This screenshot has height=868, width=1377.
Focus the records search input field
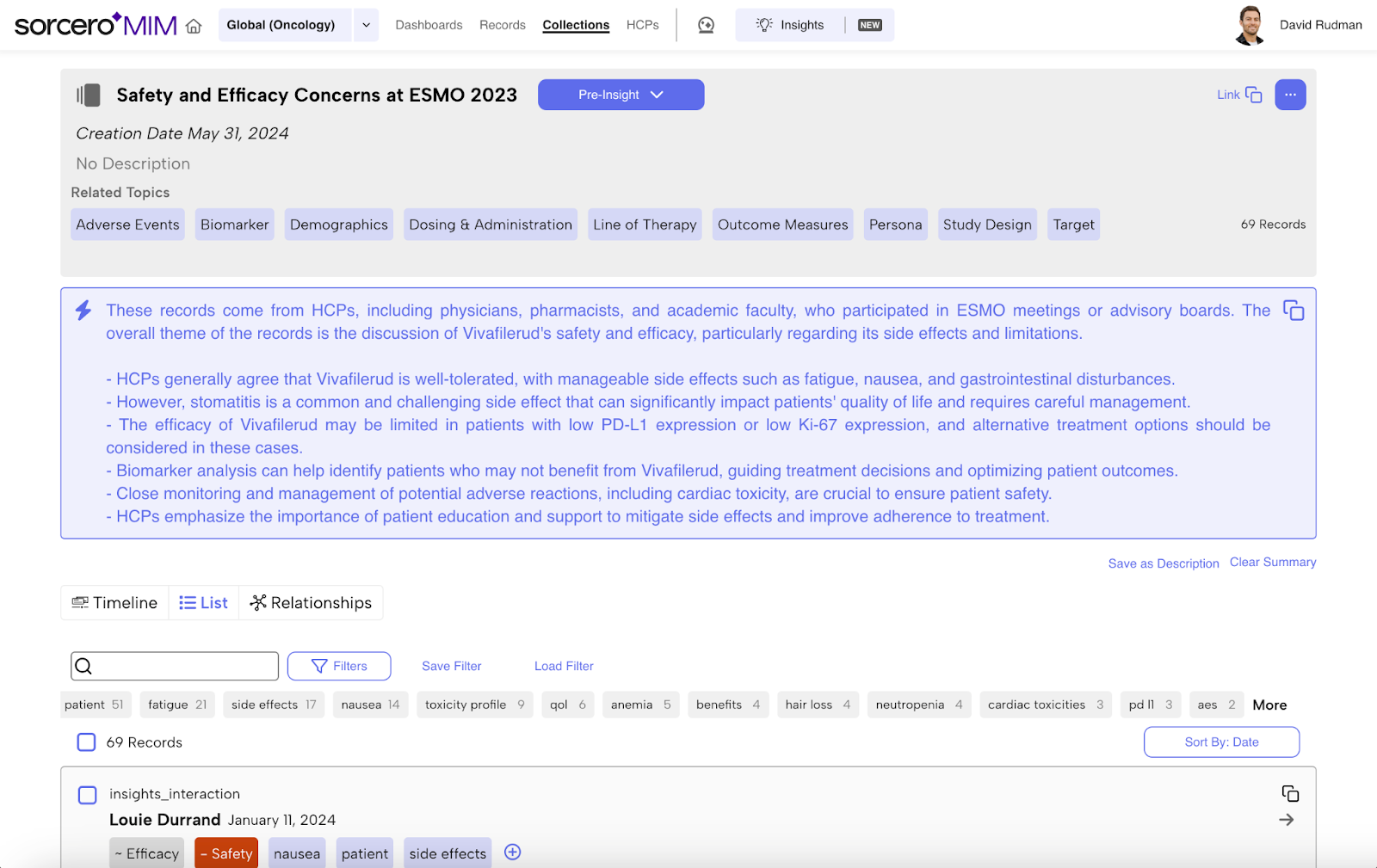tap(175, 666)
